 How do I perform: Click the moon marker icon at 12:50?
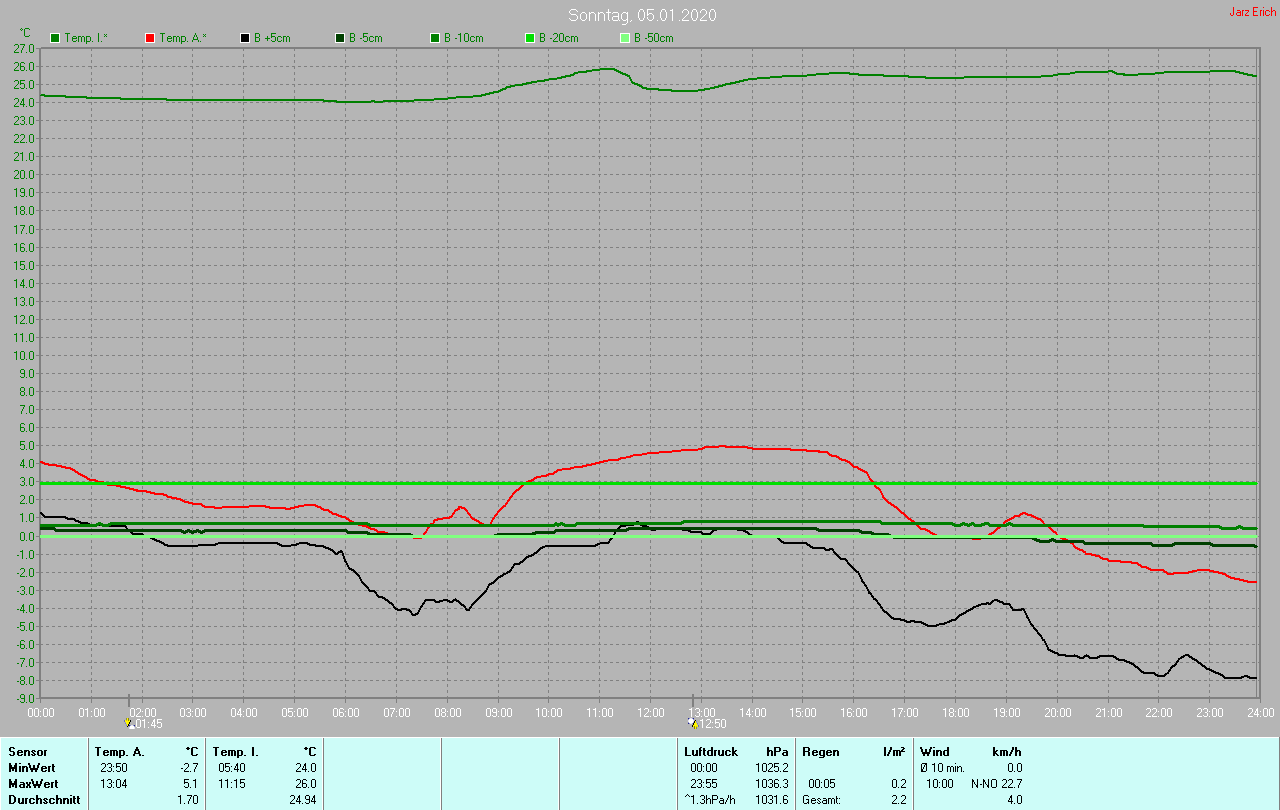coord(693,723)
